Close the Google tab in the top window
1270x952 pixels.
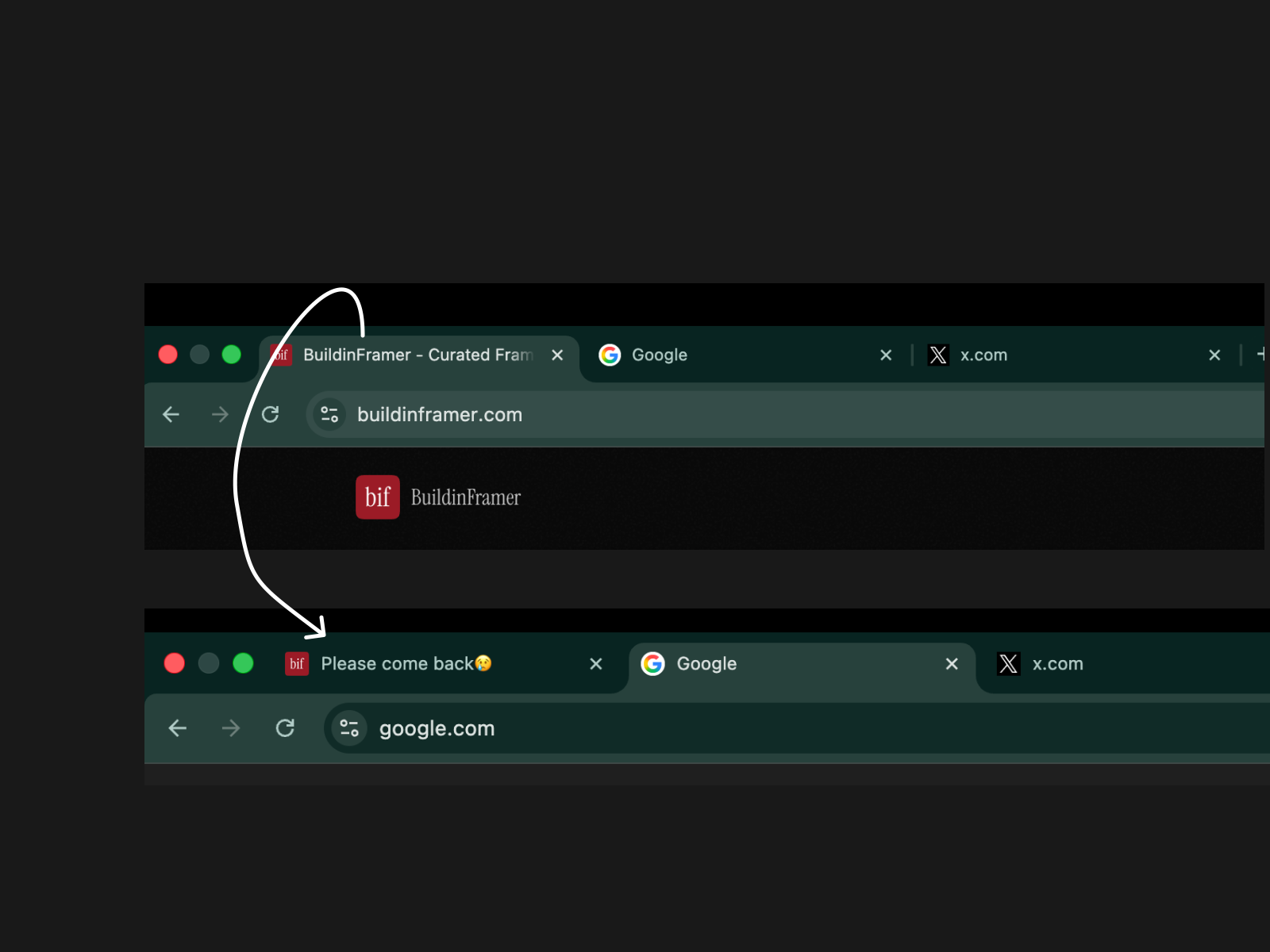tap(886, 355)
